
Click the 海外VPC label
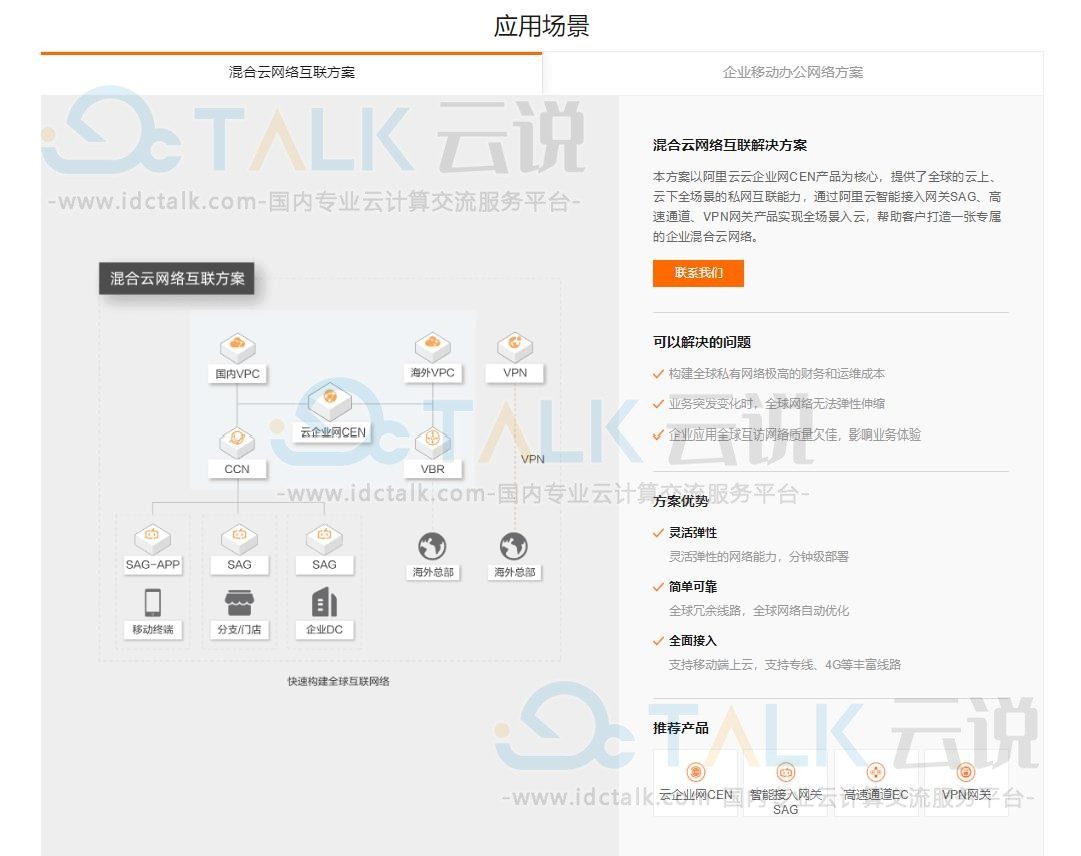(x=433, y=373)
